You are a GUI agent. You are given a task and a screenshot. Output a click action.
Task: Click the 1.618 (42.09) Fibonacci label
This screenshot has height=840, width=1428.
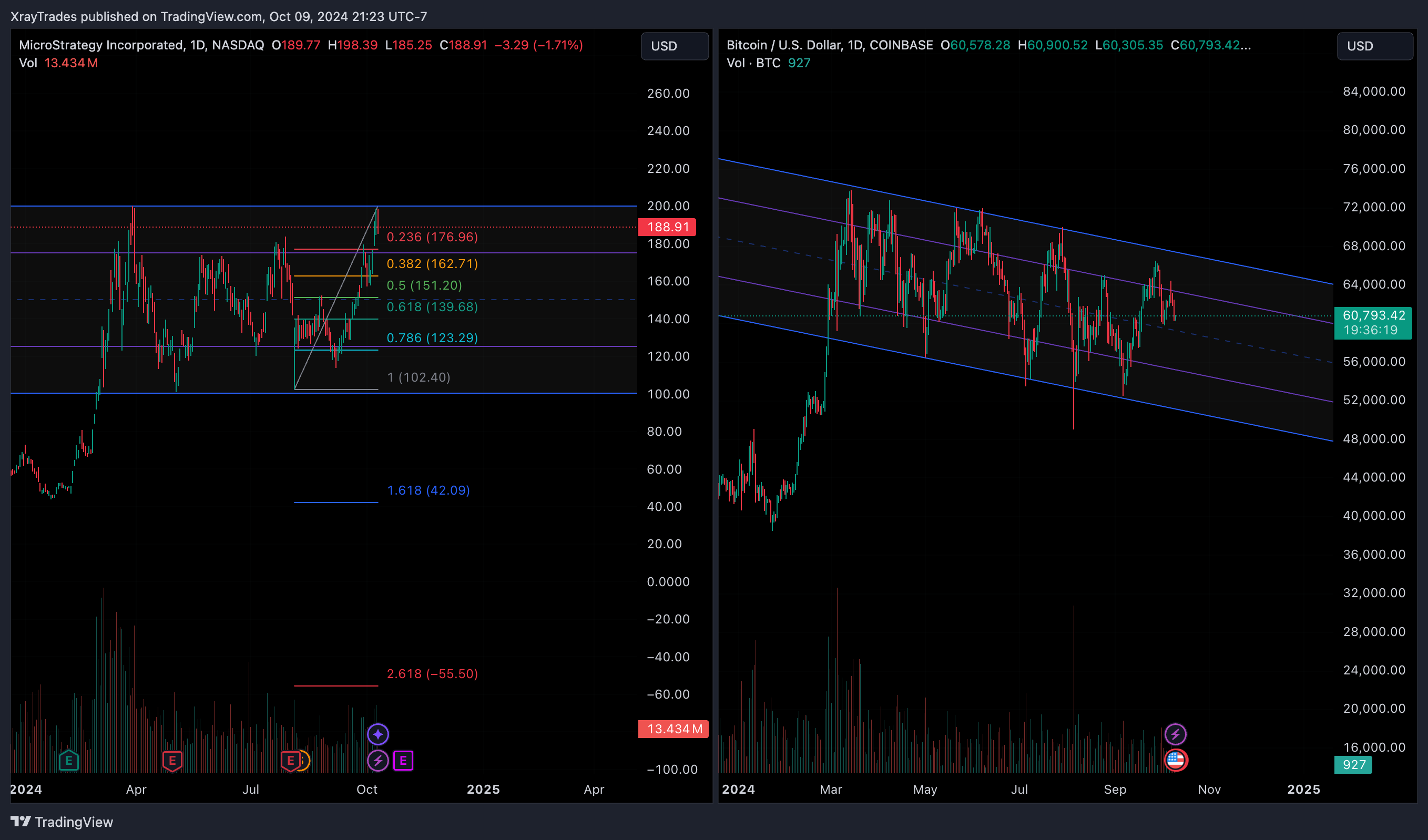pyautogui.click(x=429, y=490)
